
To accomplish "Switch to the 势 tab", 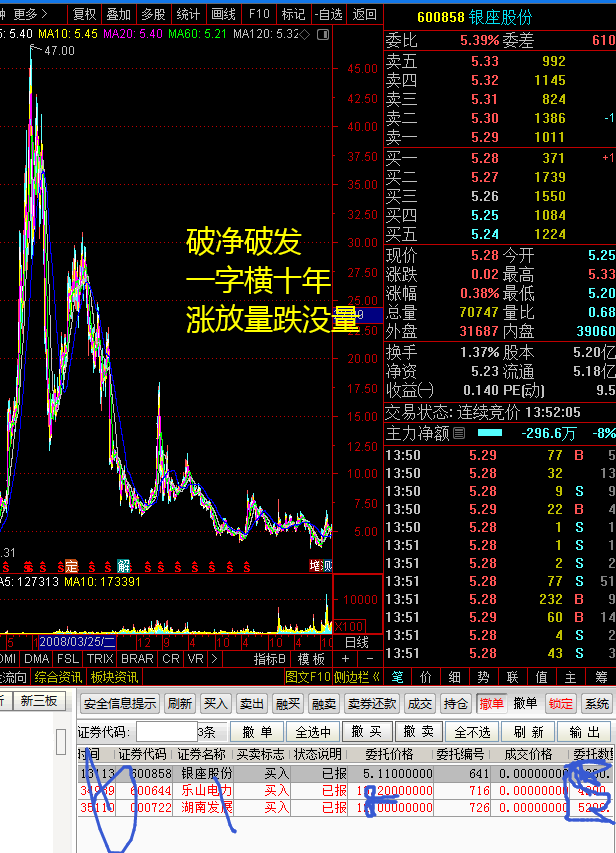I will tap(483, 677).
